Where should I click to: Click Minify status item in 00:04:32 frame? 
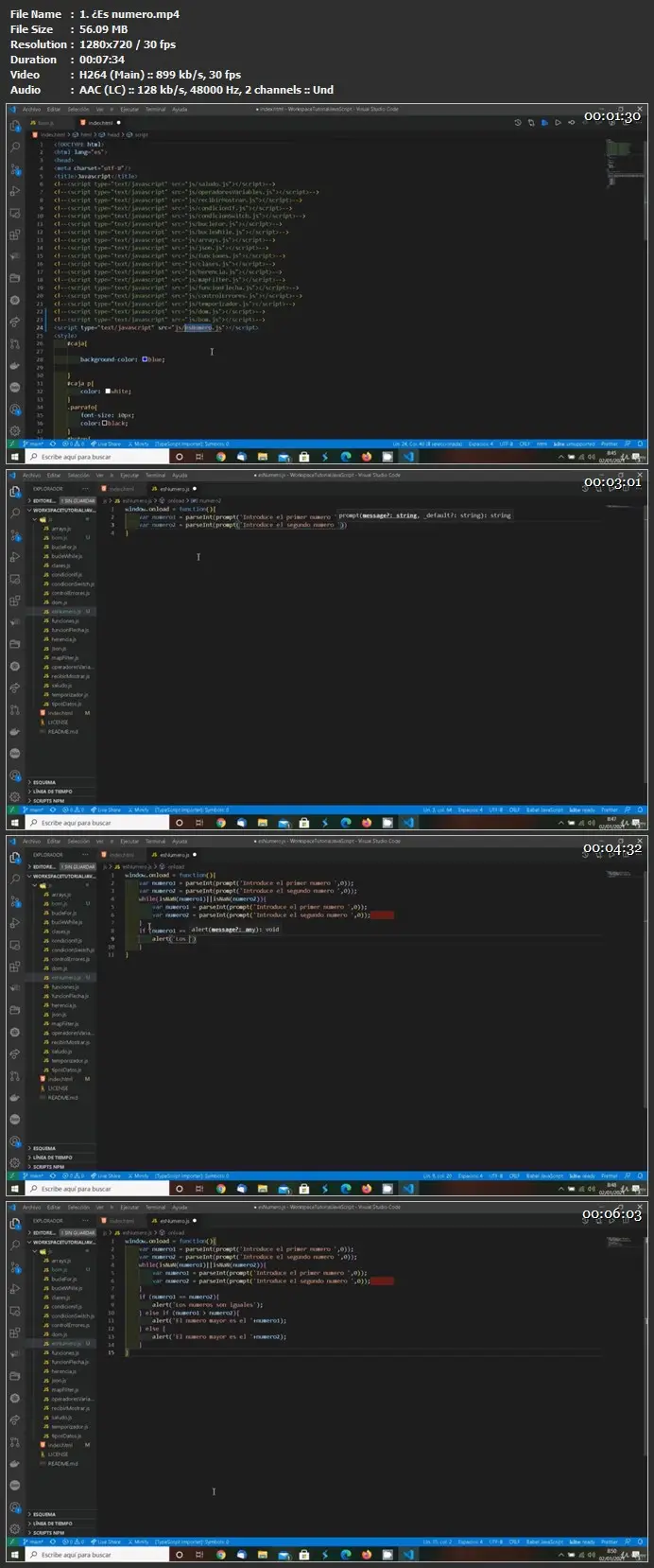139,1176
